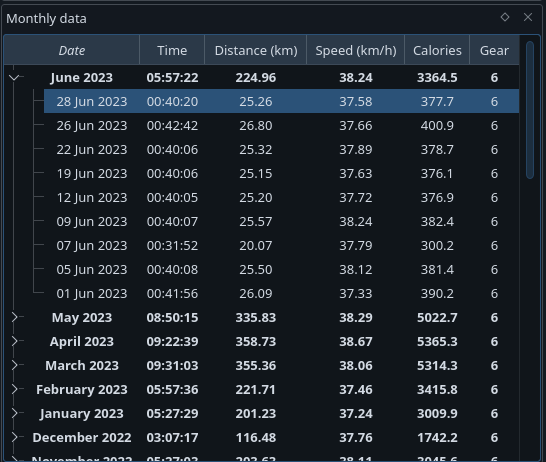Click the distance value 116.48
Image resolution: width=546 pixels, height=462 pixels.
point(256,438)
